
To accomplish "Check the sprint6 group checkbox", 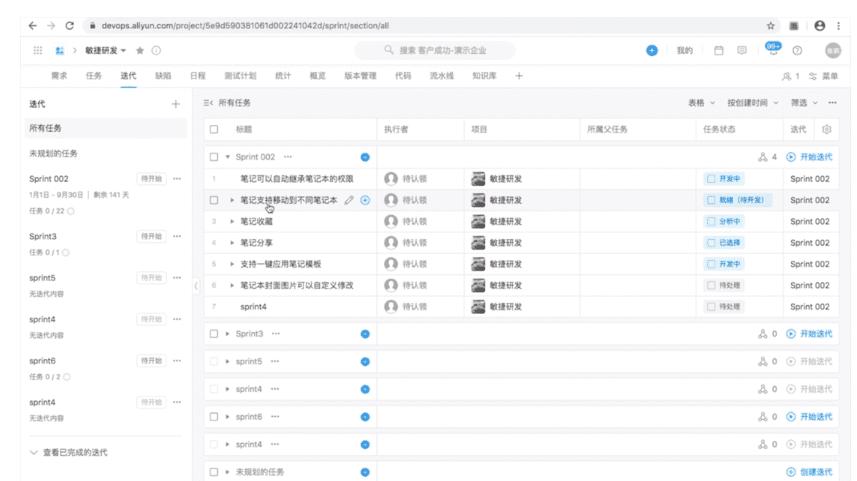I will coord(214,417).
